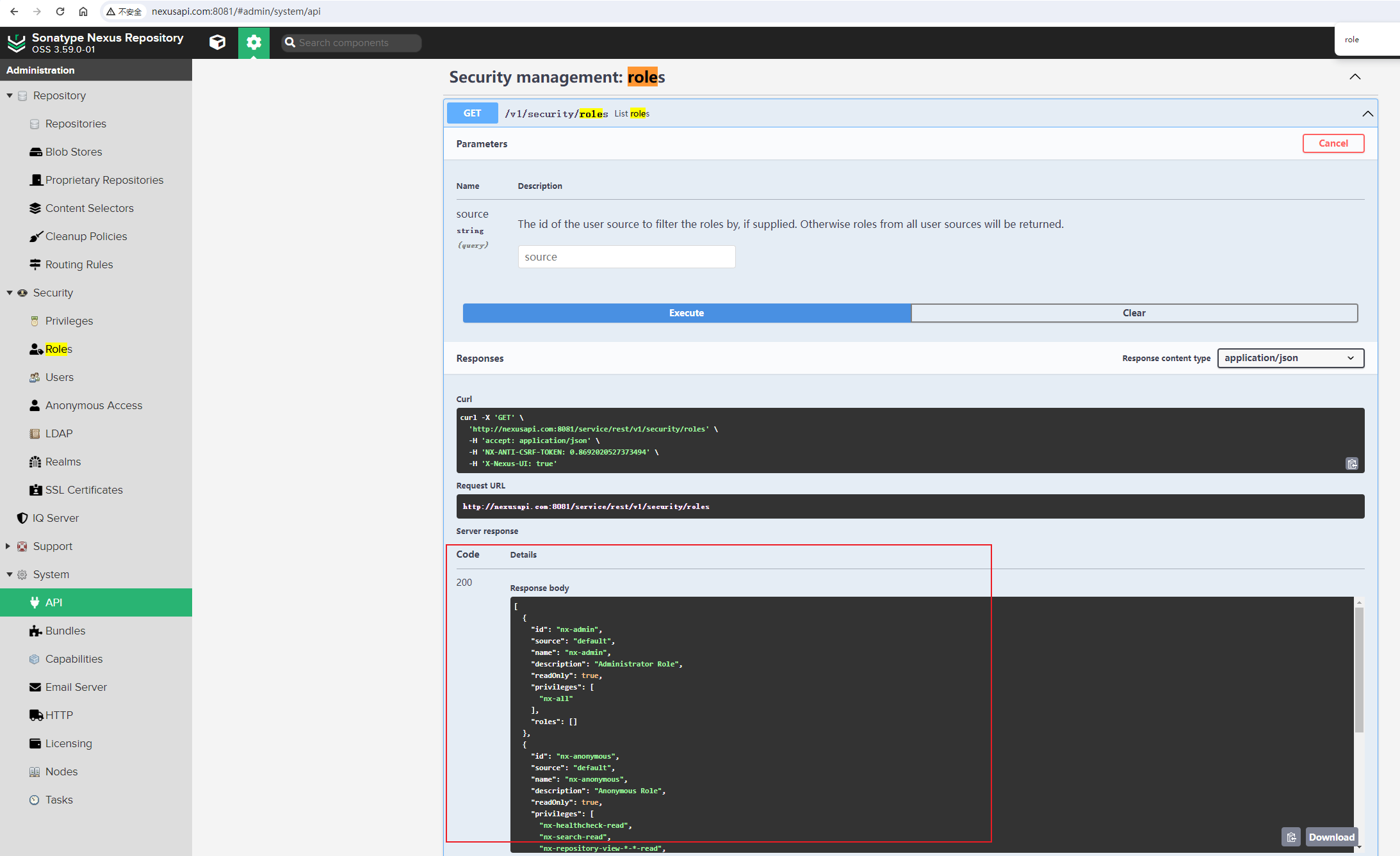Click the Execute button

687,313
